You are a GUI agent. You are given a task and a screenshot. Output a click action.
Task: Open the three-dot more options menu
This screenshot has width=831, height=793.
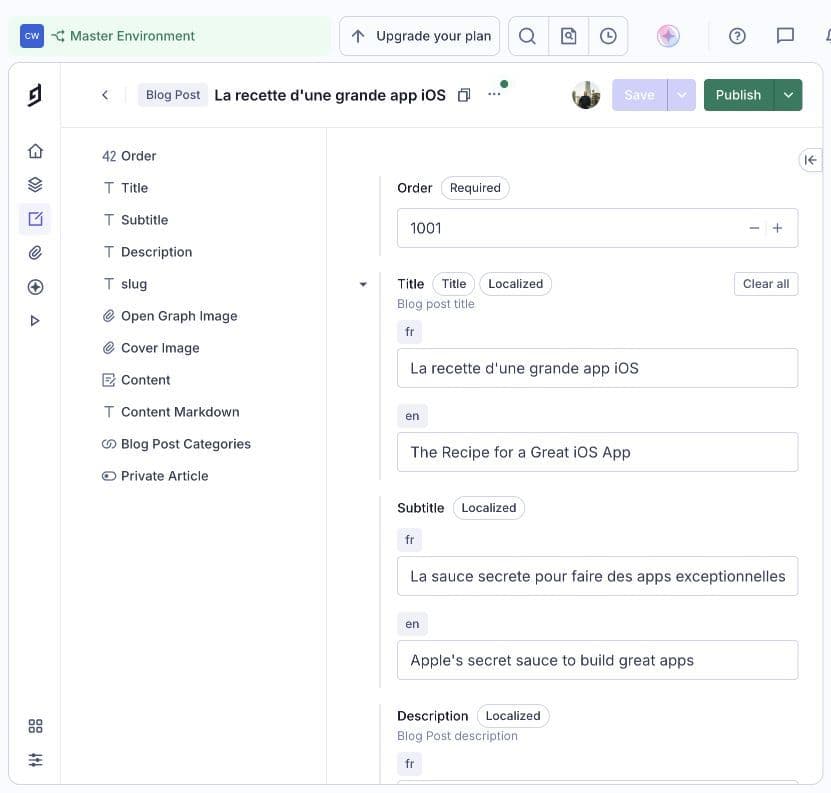click(494, 94)
